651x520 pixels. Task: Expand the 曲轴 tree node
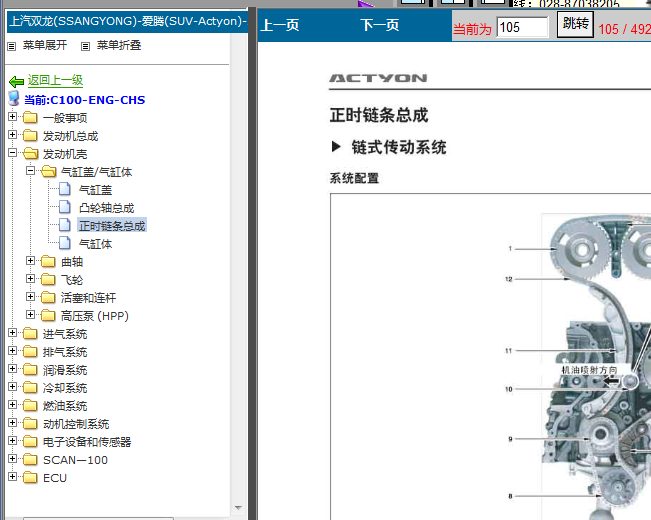pyautogui.click(x=30, y=260)
